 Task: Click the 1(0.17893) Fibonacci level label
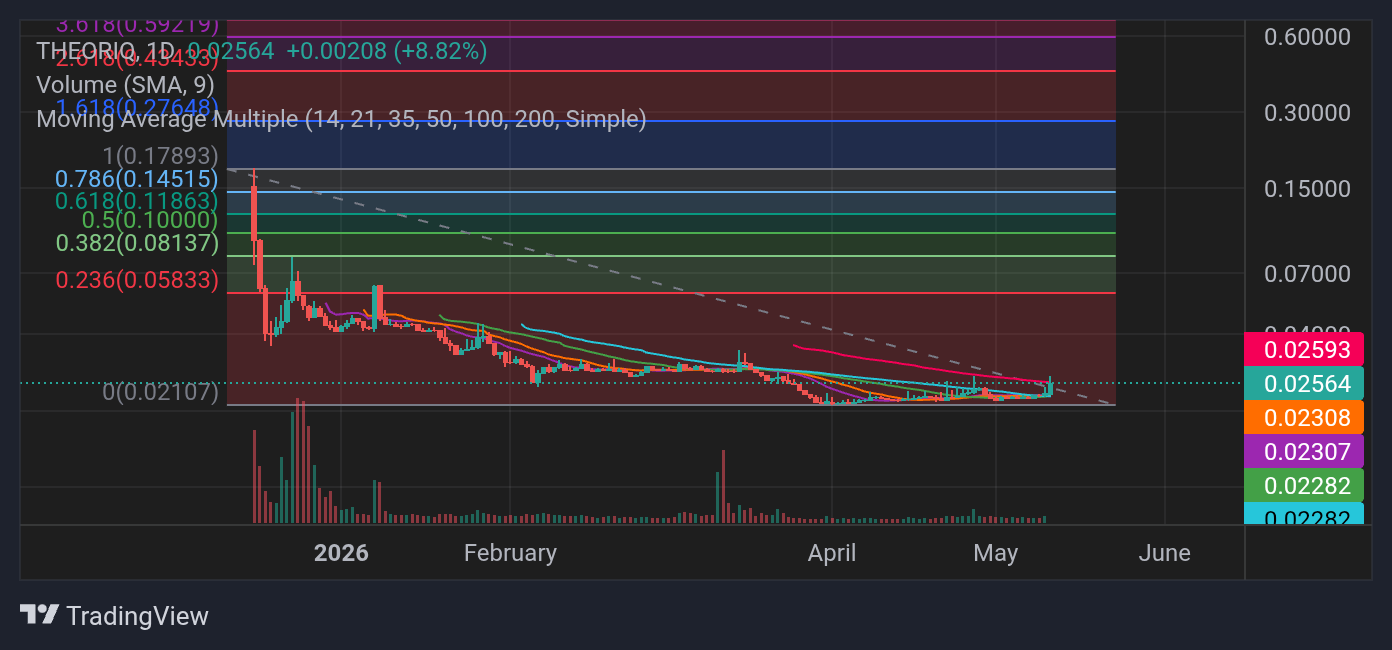point(161,155)
